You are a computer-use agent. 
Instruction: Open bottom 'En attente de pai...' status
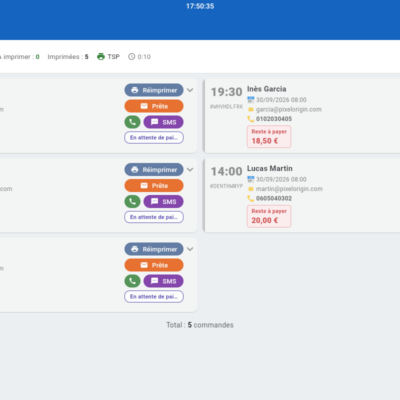point(154,297)
